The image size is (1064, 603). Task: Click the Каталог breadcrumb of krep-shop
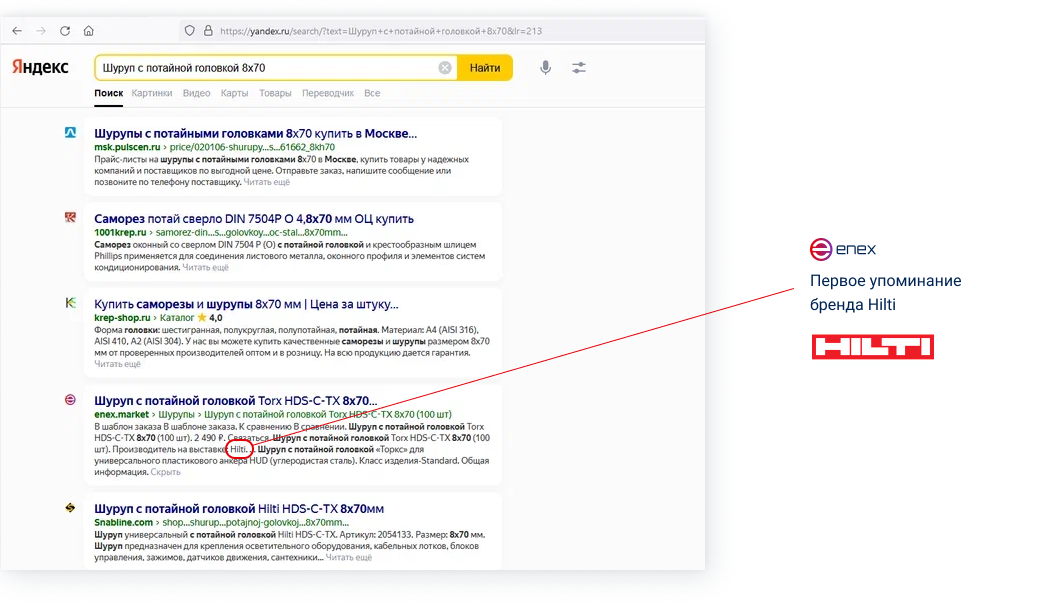click(177, 317)
